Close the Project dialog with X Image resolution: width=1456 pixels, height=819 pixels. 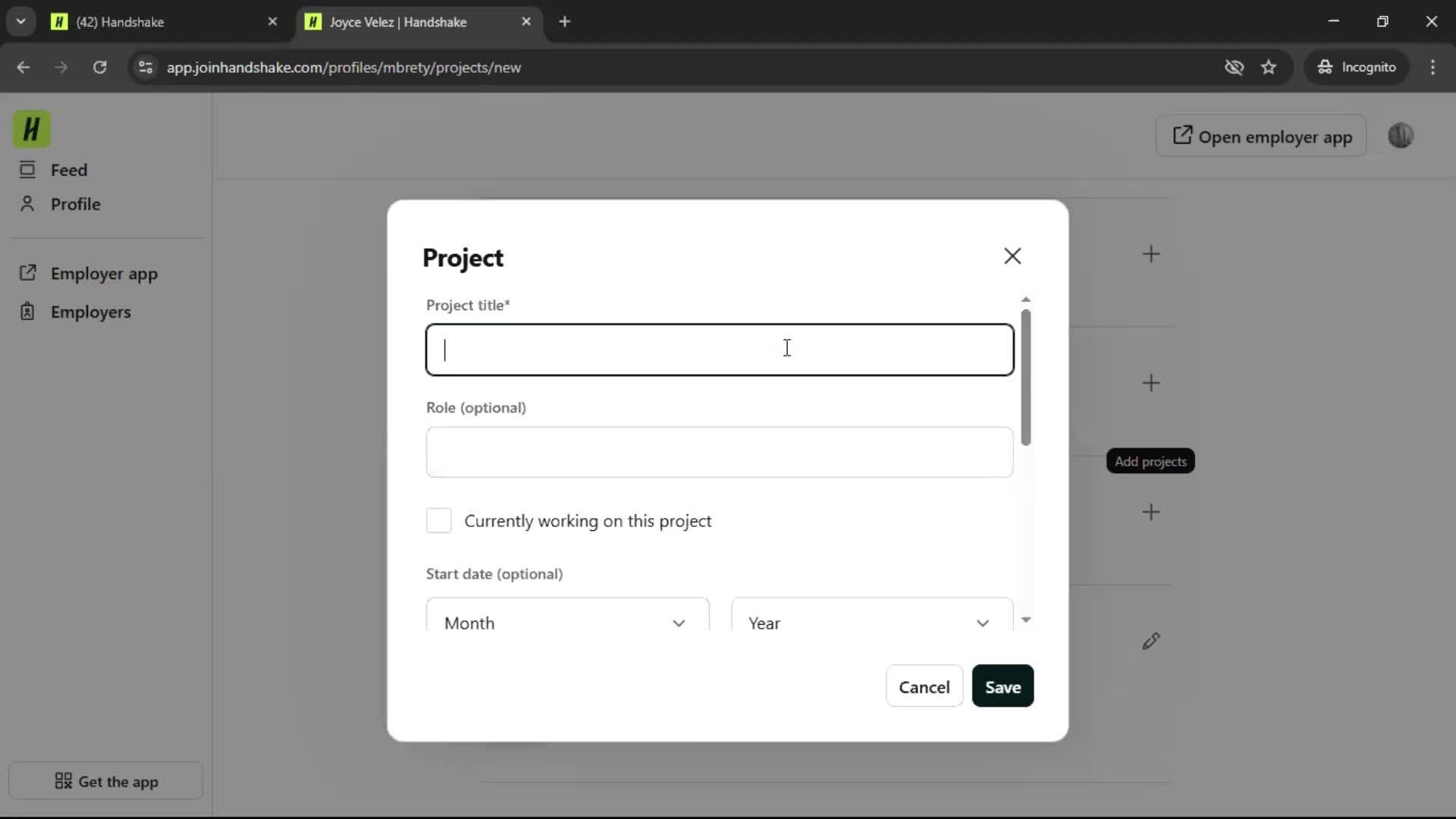(x=1012, y=256)
